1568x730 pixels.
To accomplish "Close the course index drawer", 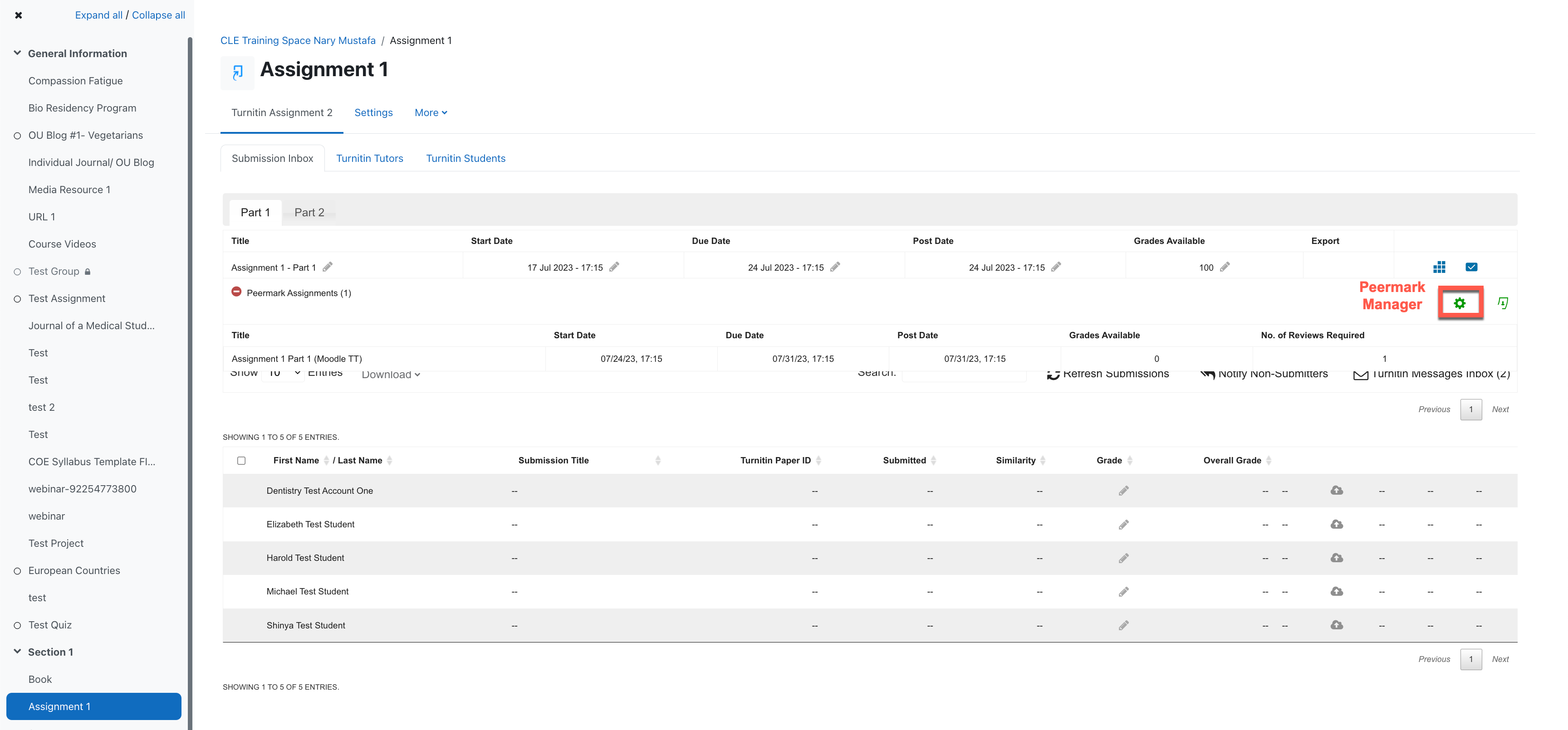I will tap(18, 15).
